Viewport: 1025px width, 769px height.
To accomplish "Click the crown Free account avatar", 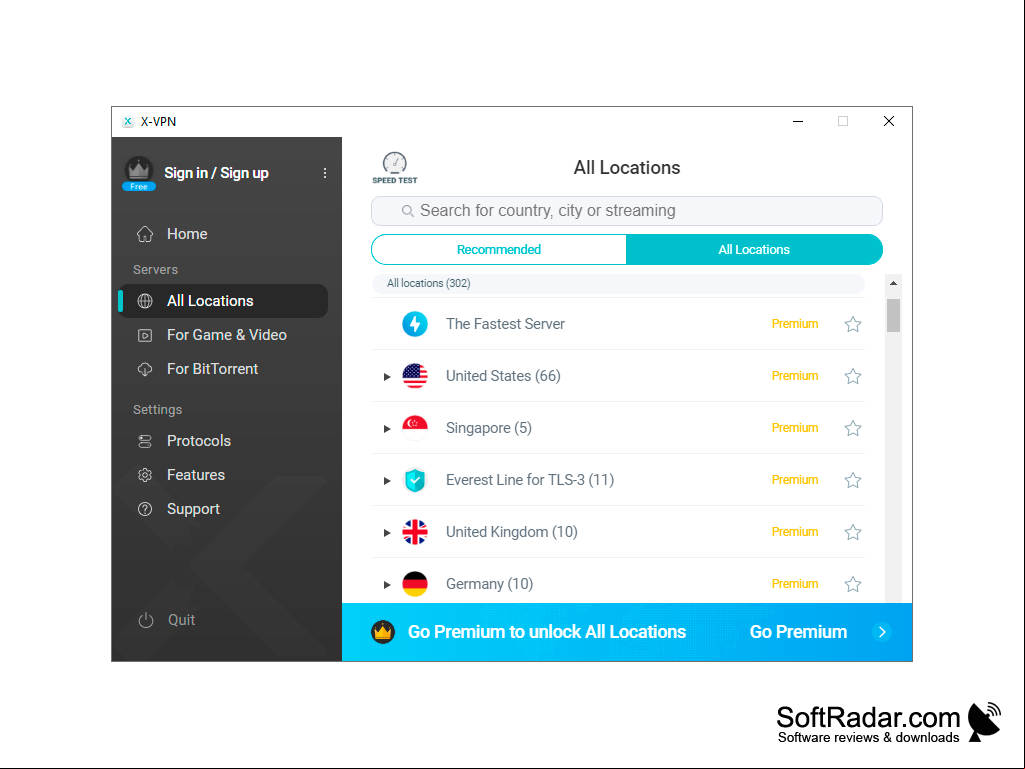I will pyautogui.click(x=139, y=173).
